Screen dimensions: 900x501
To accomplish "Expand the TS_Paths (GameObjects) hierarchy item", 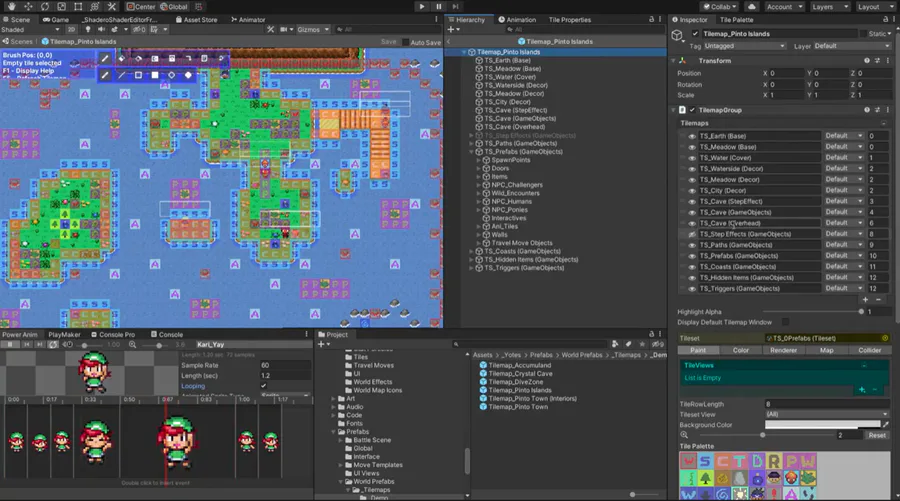I will point(471,143).
